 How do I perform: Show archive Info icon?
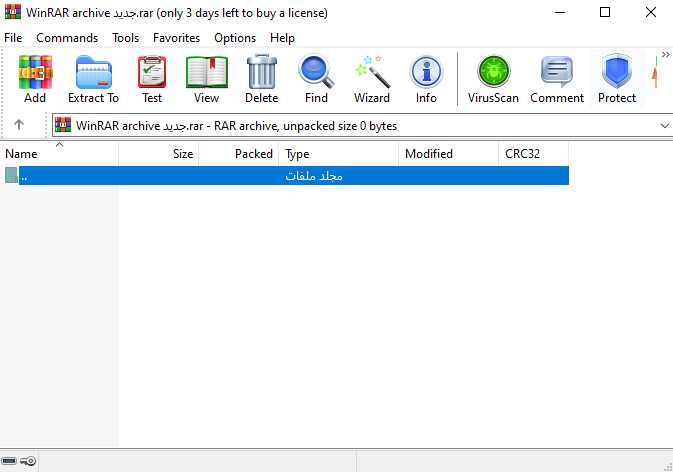click(x=426, y=72)
